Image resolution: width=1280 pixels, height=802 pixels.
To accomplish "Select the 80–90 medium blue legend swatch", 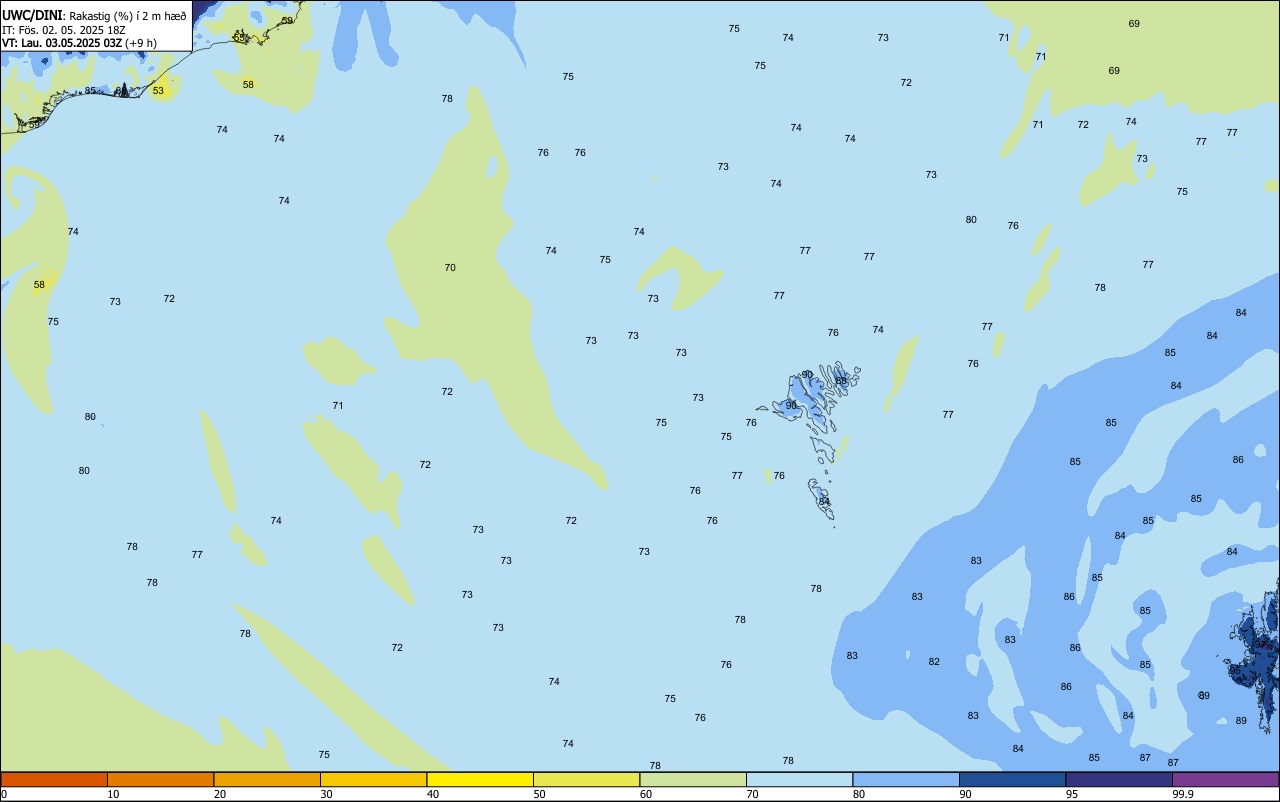I will pyautogui.click(x=906, y=779).
